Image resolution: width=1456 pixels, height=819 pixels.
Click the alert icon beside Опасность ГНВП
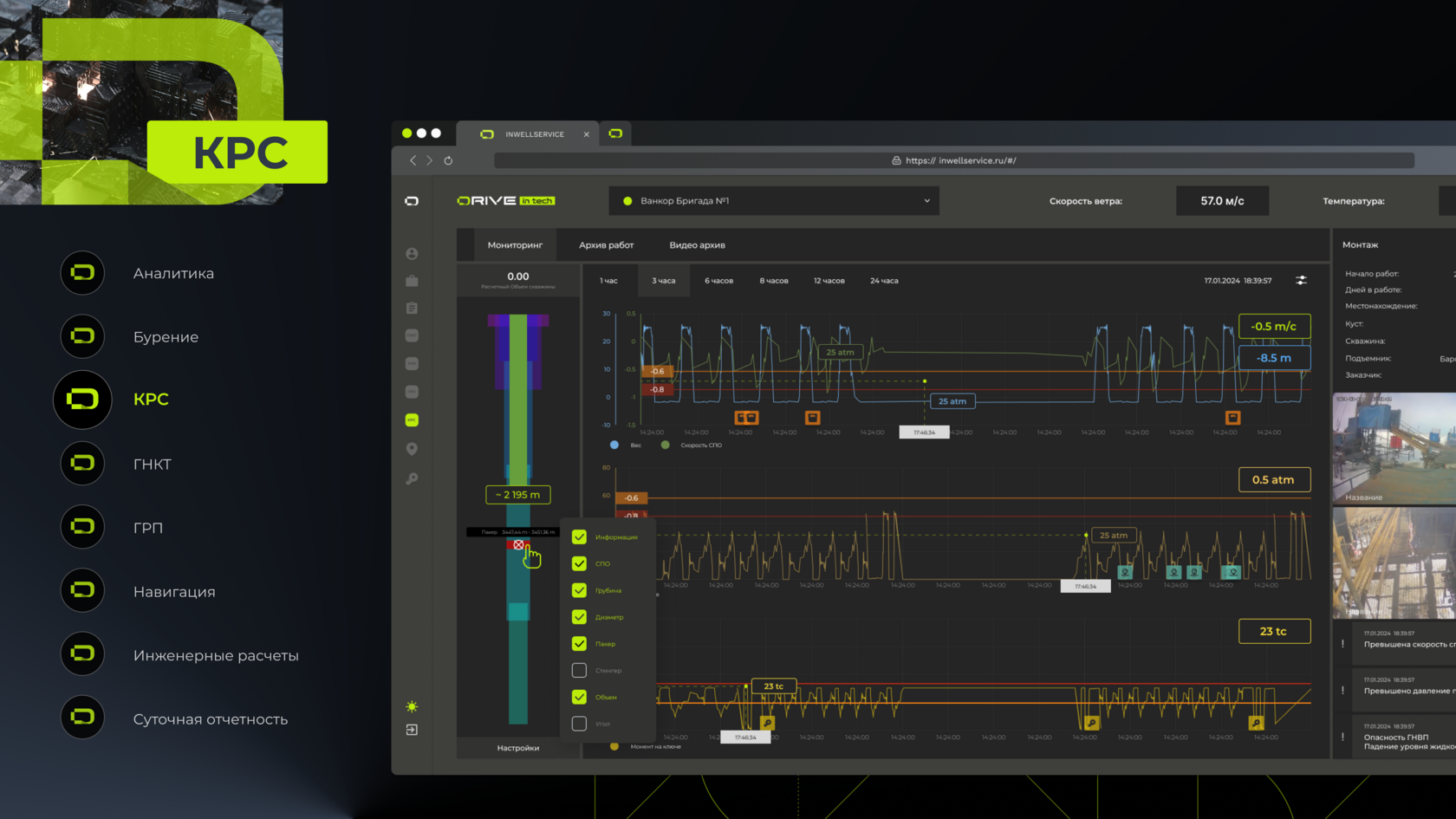coord(1343,738)
